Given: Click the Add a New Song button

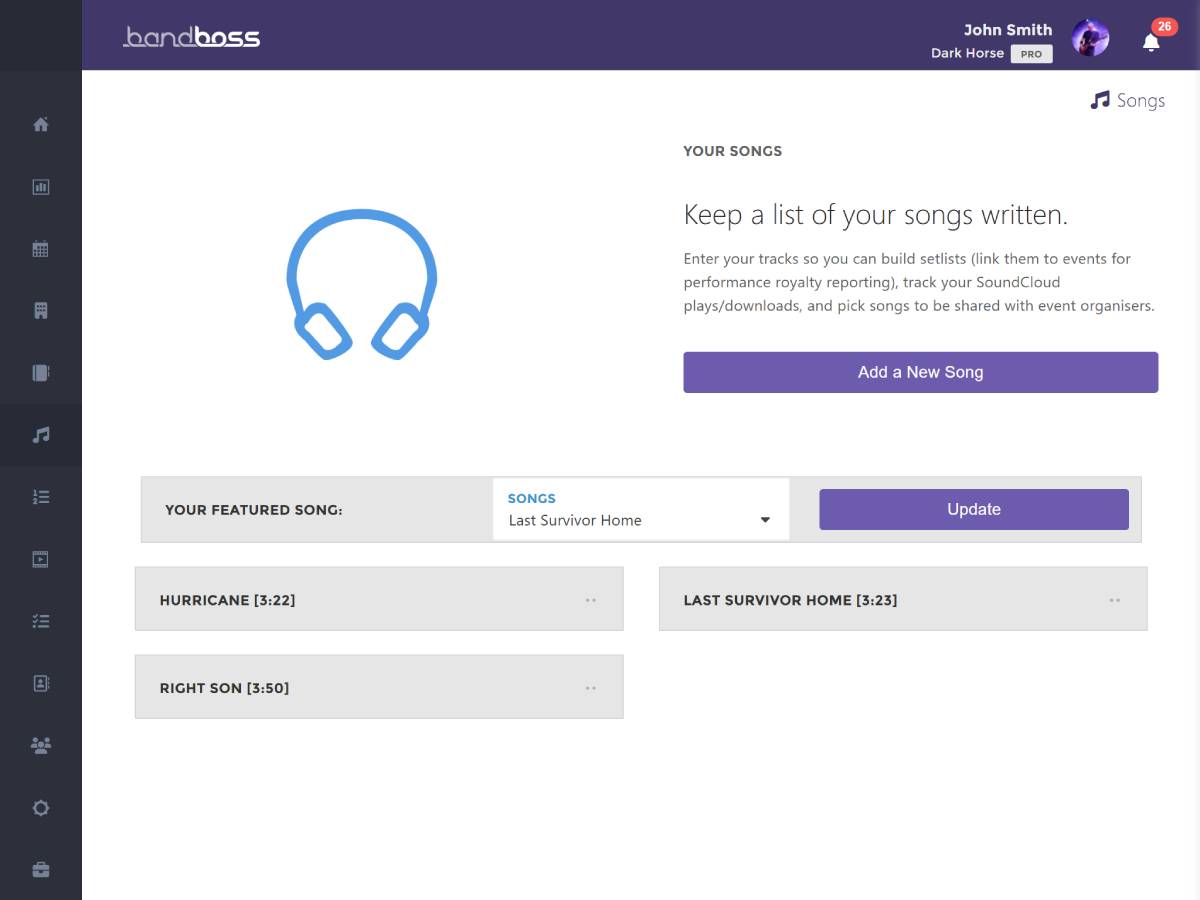Looking at the screenshot, I should tap(920, 372).
